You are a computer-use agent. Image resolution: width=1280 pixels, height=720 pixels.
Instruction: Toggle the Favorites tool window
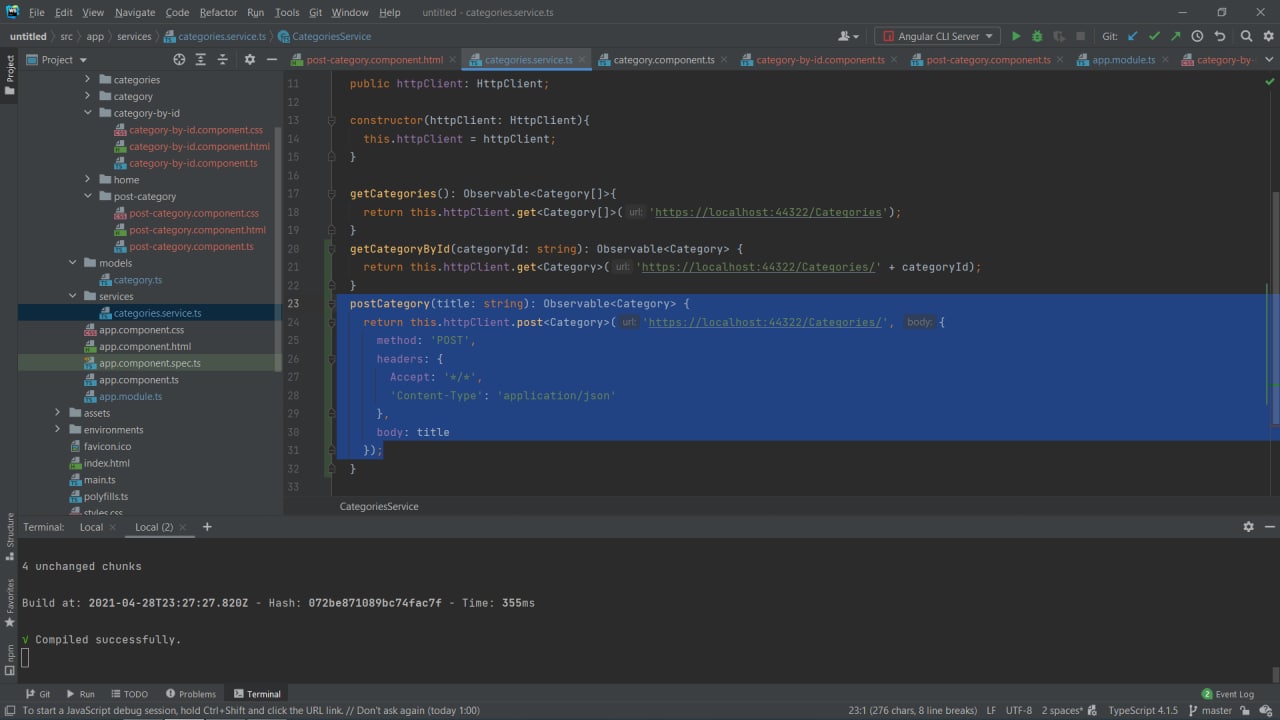pyautogui.click(x=10, y=600)
